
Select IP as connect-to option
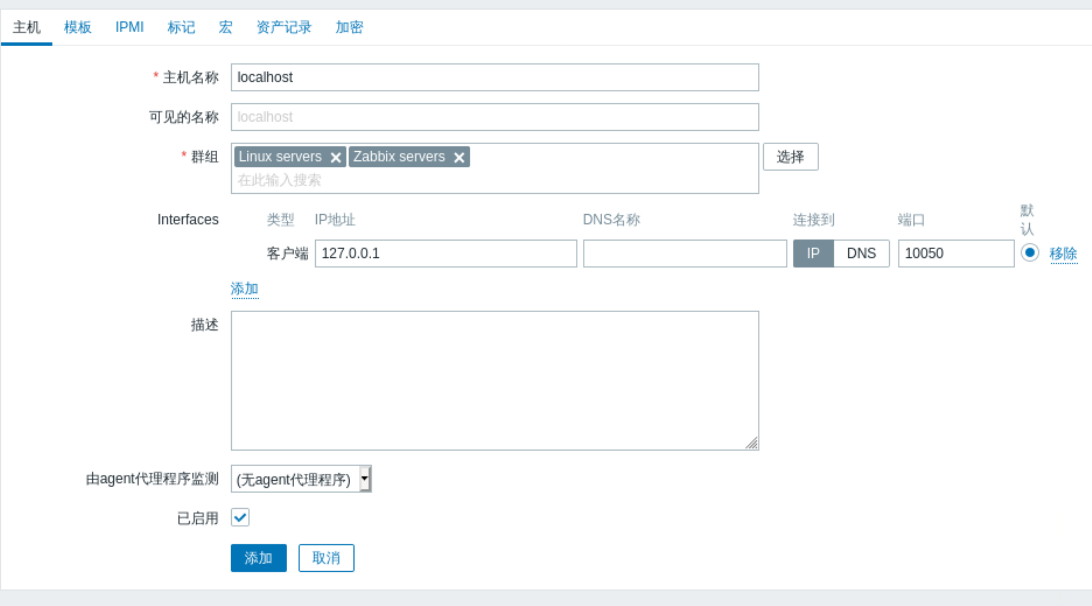(x=813, y=254)
